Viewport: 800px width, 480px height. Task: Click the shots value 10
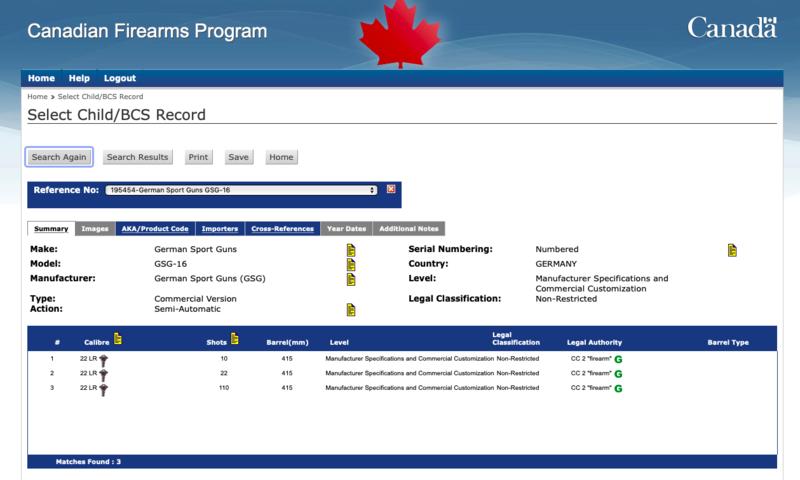[224, 359]
